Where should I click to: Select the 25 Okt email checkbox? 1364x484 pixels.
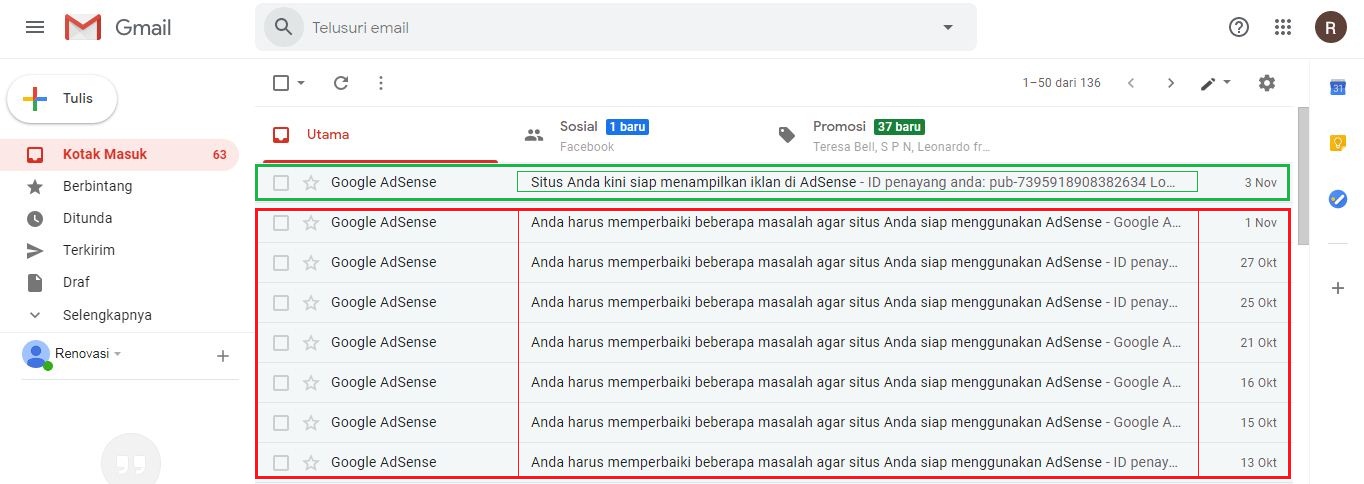(x=281, y=302)
